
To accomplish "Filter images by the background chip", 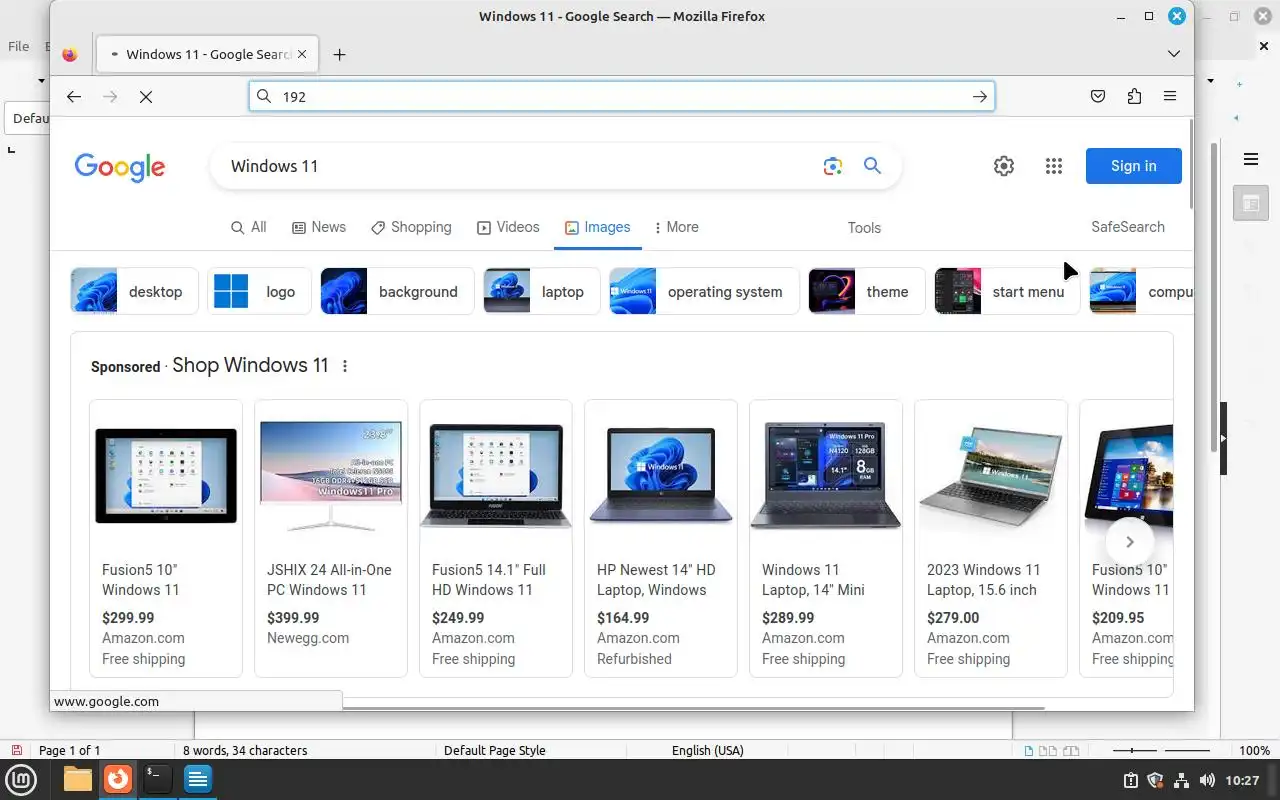I will 397,292.
